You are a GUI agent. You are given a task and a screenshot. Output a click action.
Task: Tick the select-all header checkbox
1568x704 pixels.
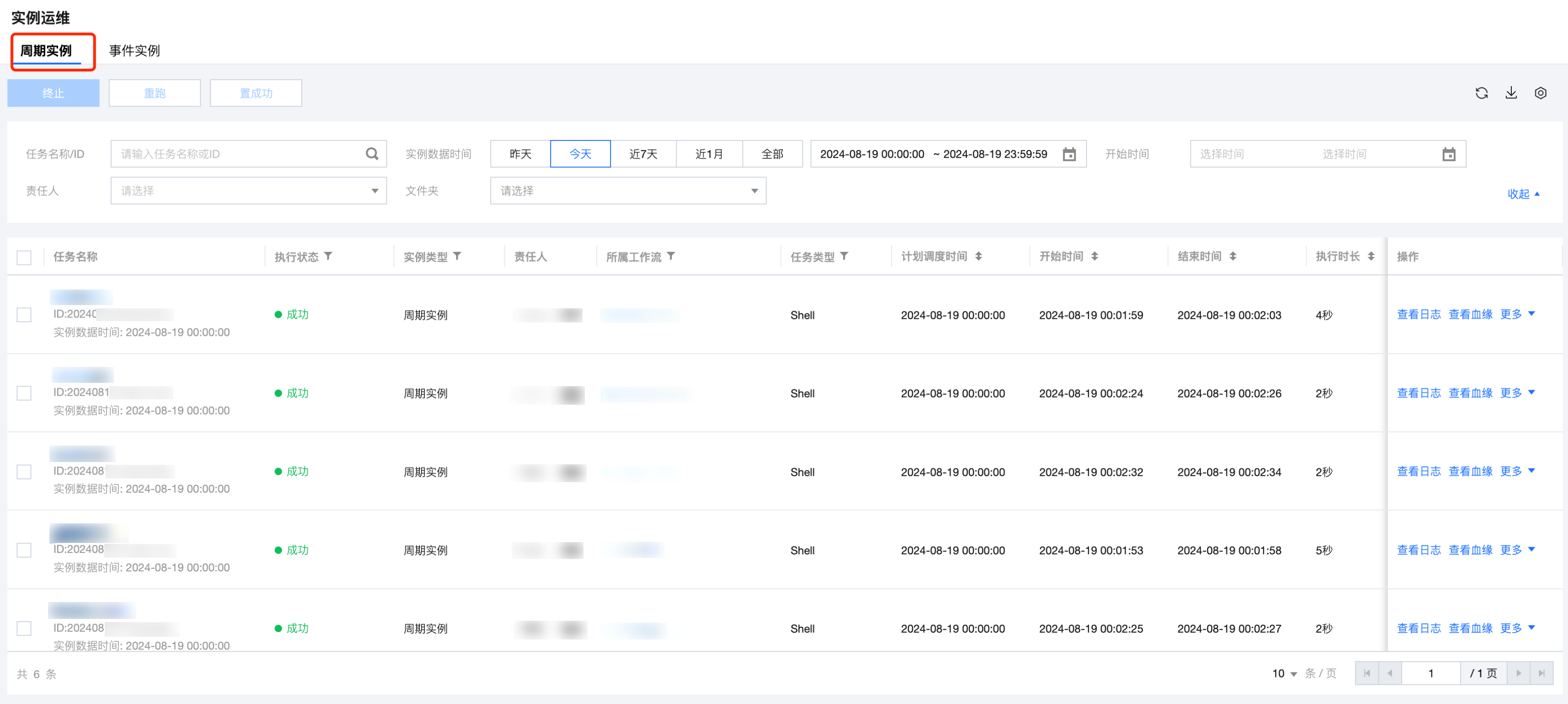coord(24,257)
